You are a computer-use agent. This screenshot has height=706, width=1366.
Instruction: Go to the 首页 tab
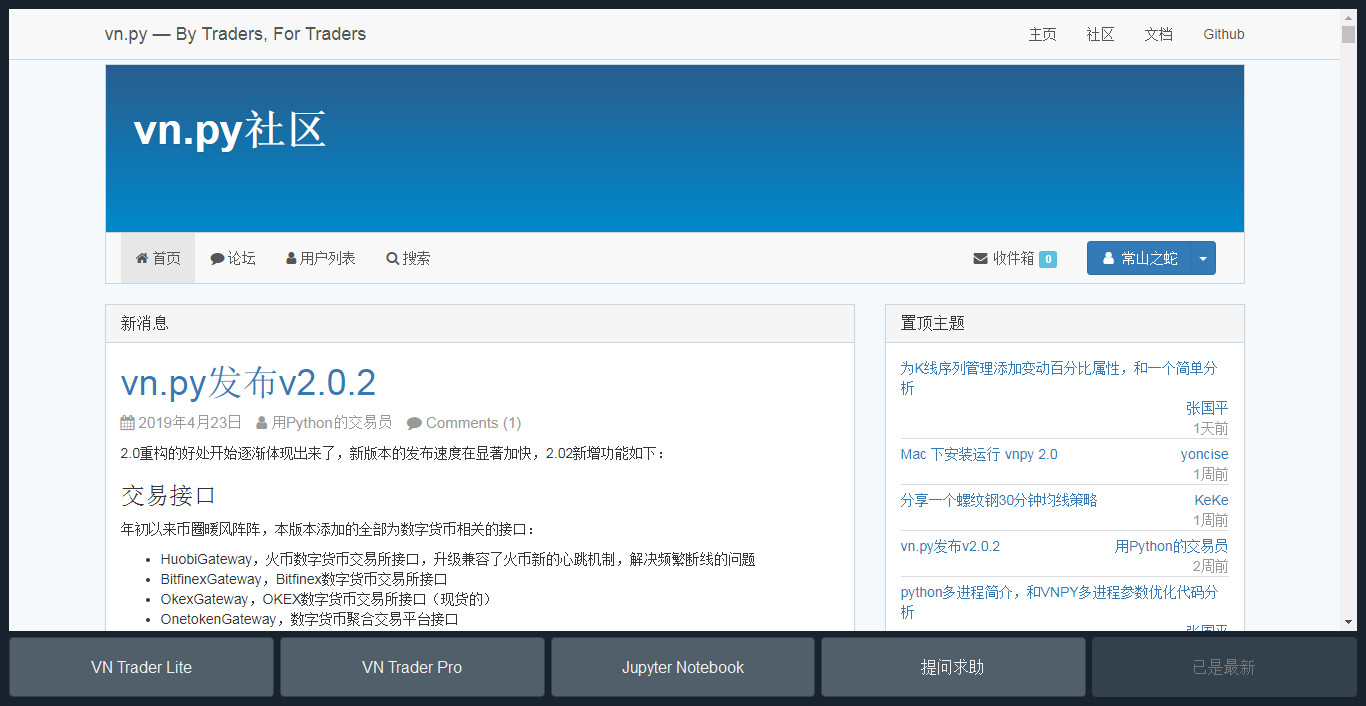pos(158,258)
